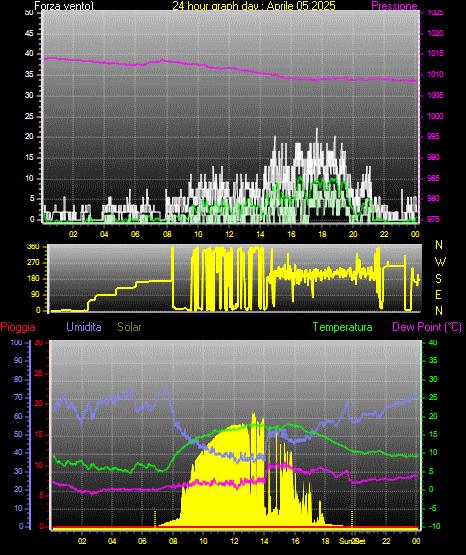This screenshot has width=466, height=555.
Task: Click humidity axis value 50
Action: [18, 434]
